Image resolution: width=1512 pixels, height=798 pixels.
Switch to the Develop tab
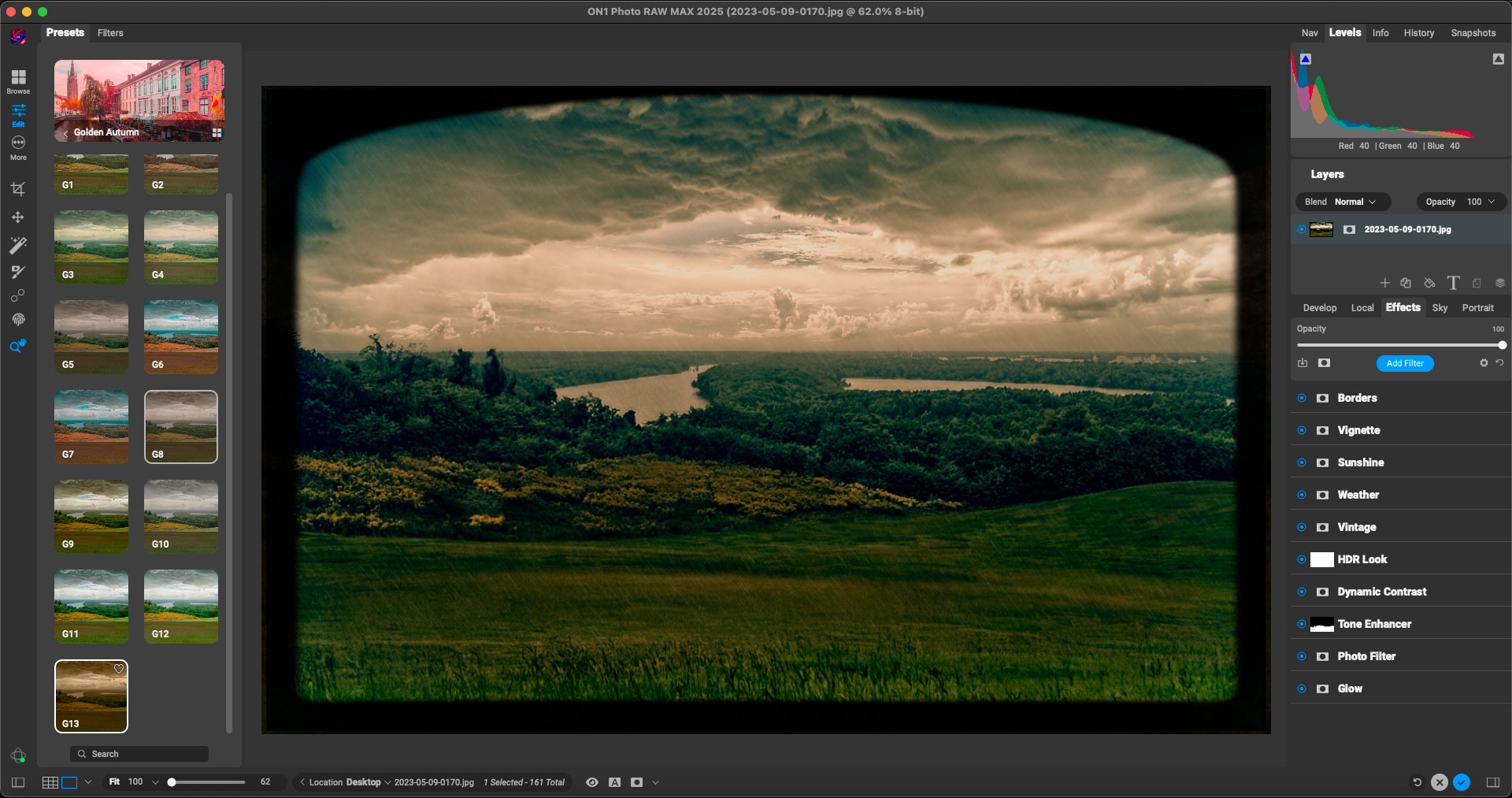pos(1319,308)
